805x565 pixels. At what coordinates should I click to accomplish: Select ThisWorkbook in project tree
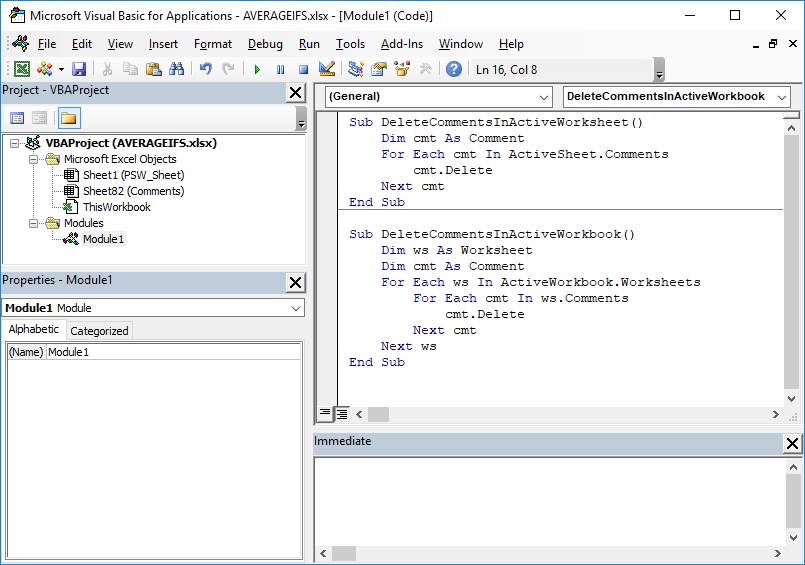tap(117, 207)
